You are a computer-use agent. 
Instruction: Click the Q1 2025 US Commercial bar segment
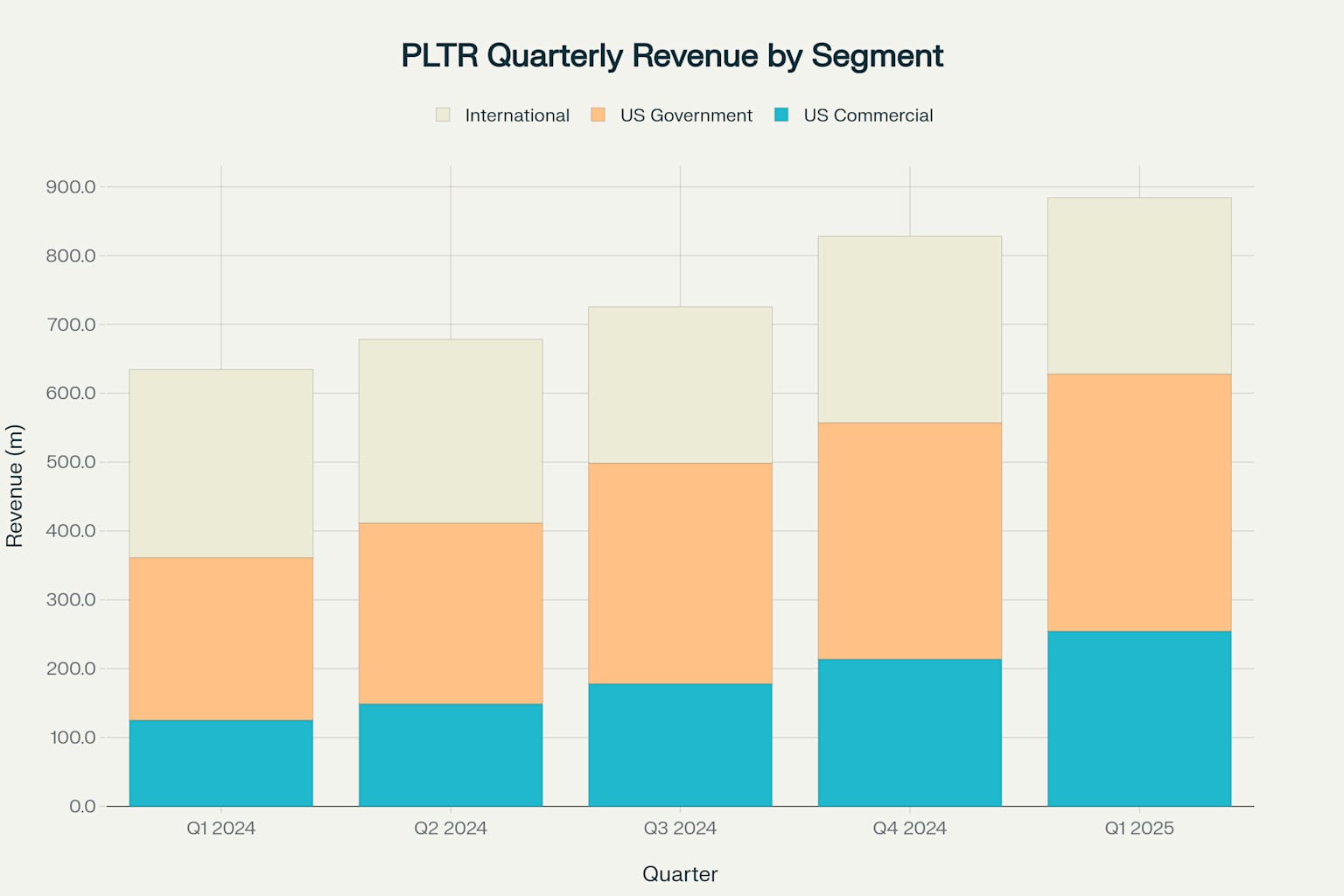click(x=1139, y=718)
